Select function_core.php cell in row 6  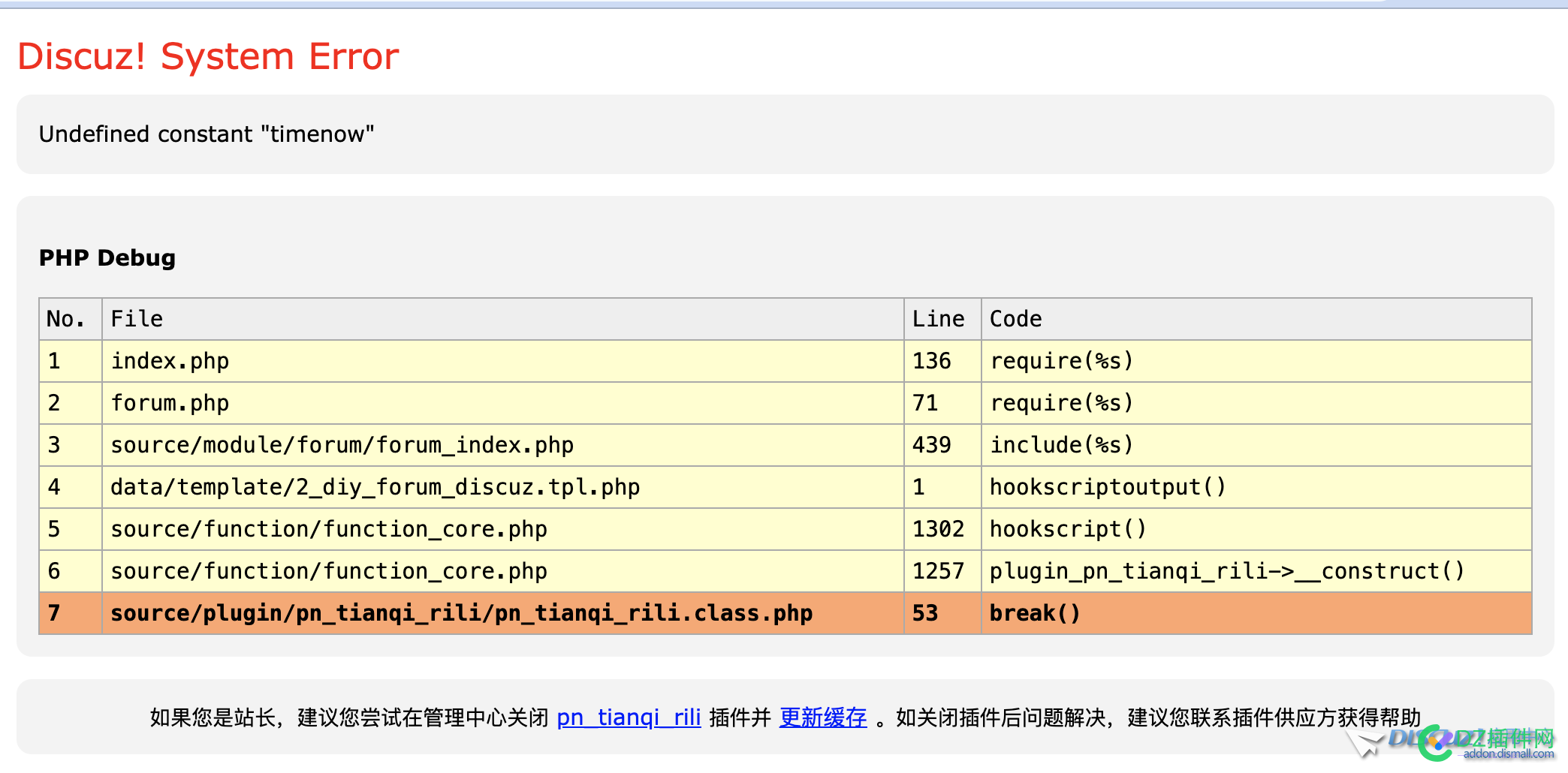(x=503, y=571)
